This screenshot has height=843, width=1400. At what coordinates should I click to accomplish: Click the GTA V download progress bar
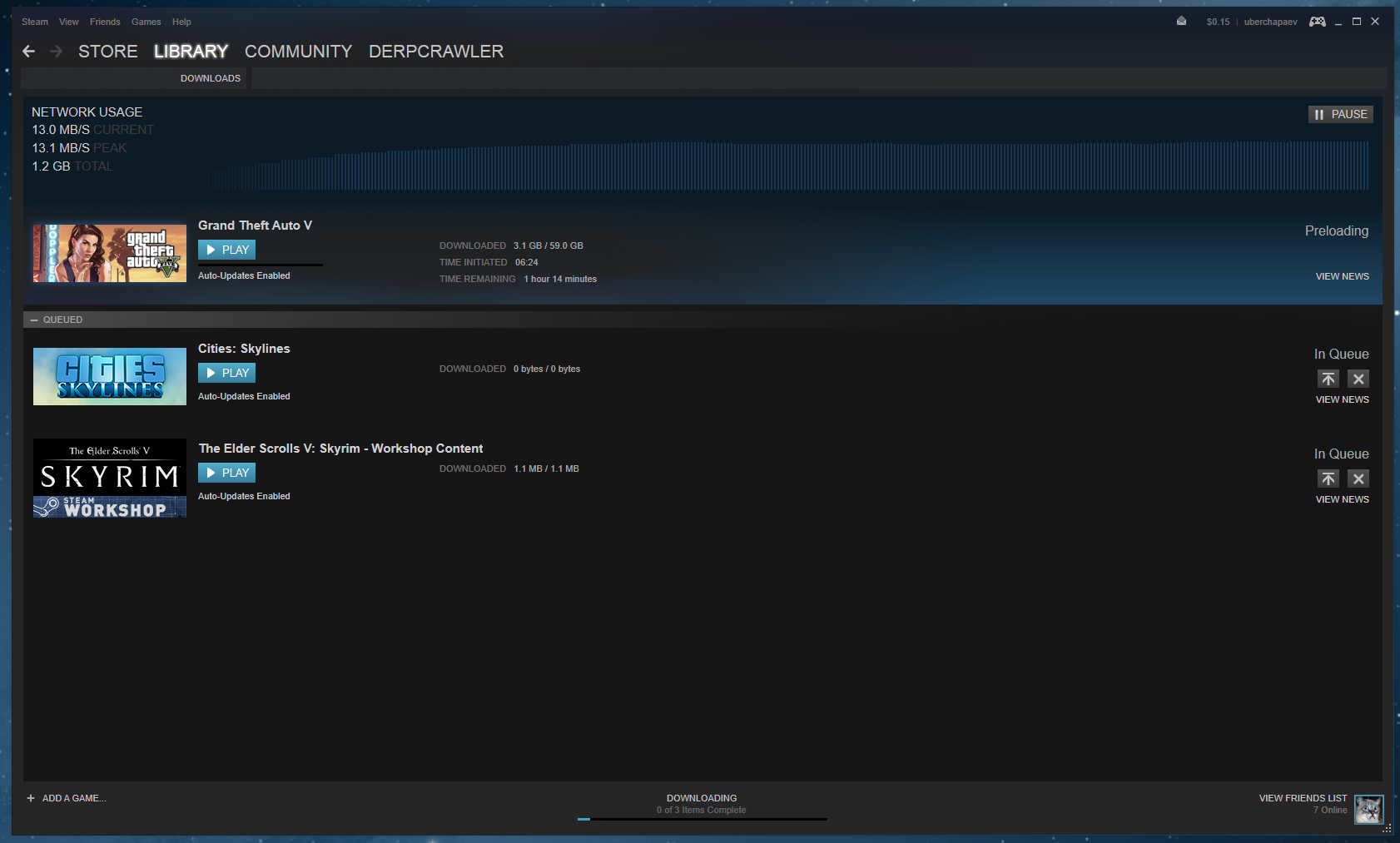261,265
